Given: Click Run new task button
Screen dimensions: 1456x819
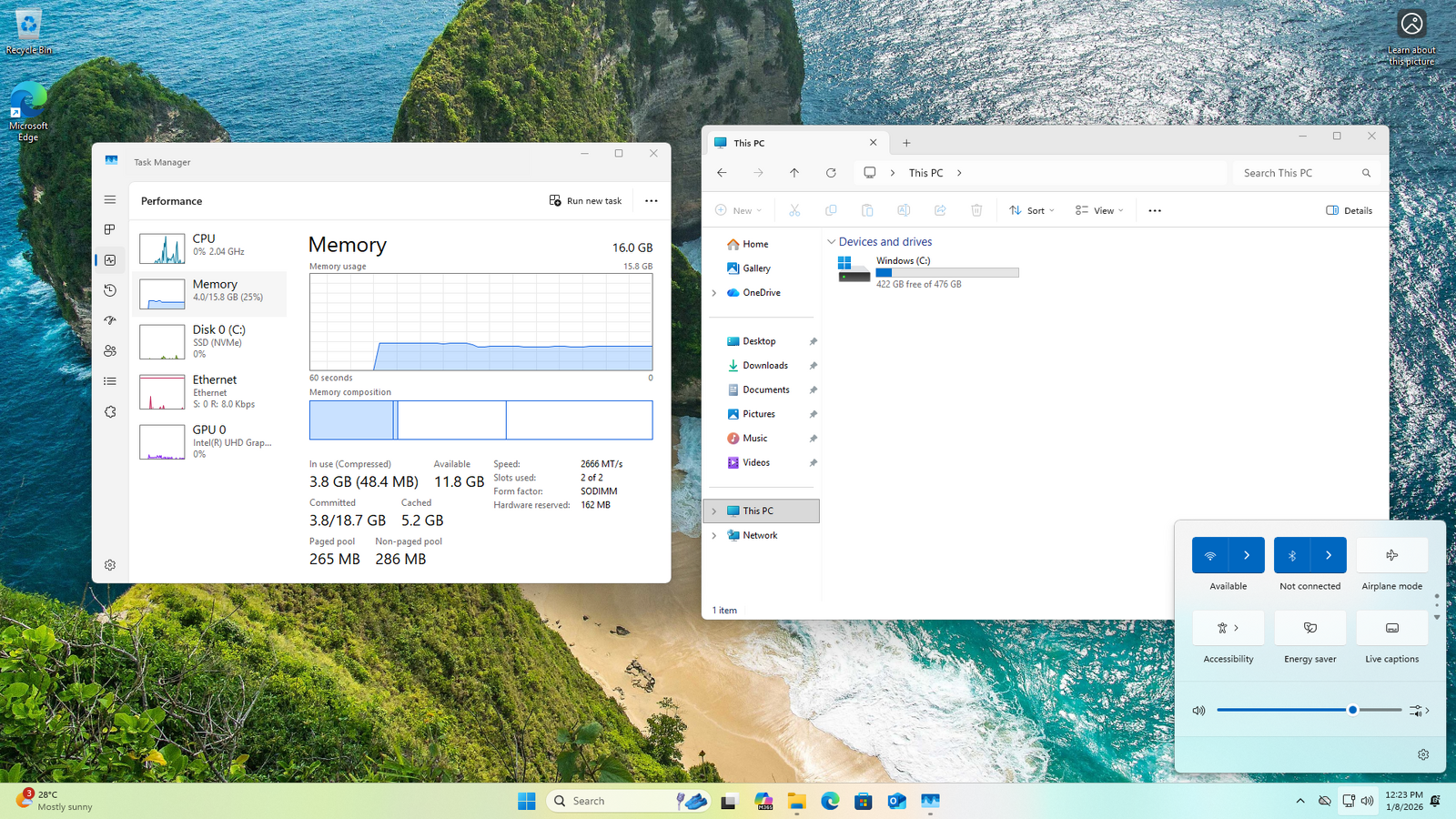Looking at the screenshot, I should click(x=586, y=201).
